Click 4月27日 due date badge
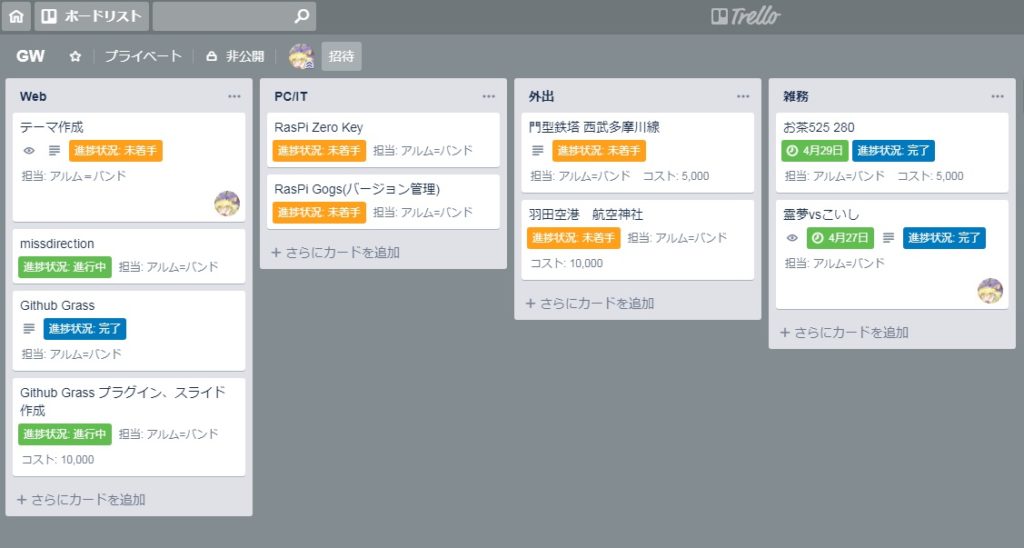The height and width of the screenshot is (548, 1024). 840,238
